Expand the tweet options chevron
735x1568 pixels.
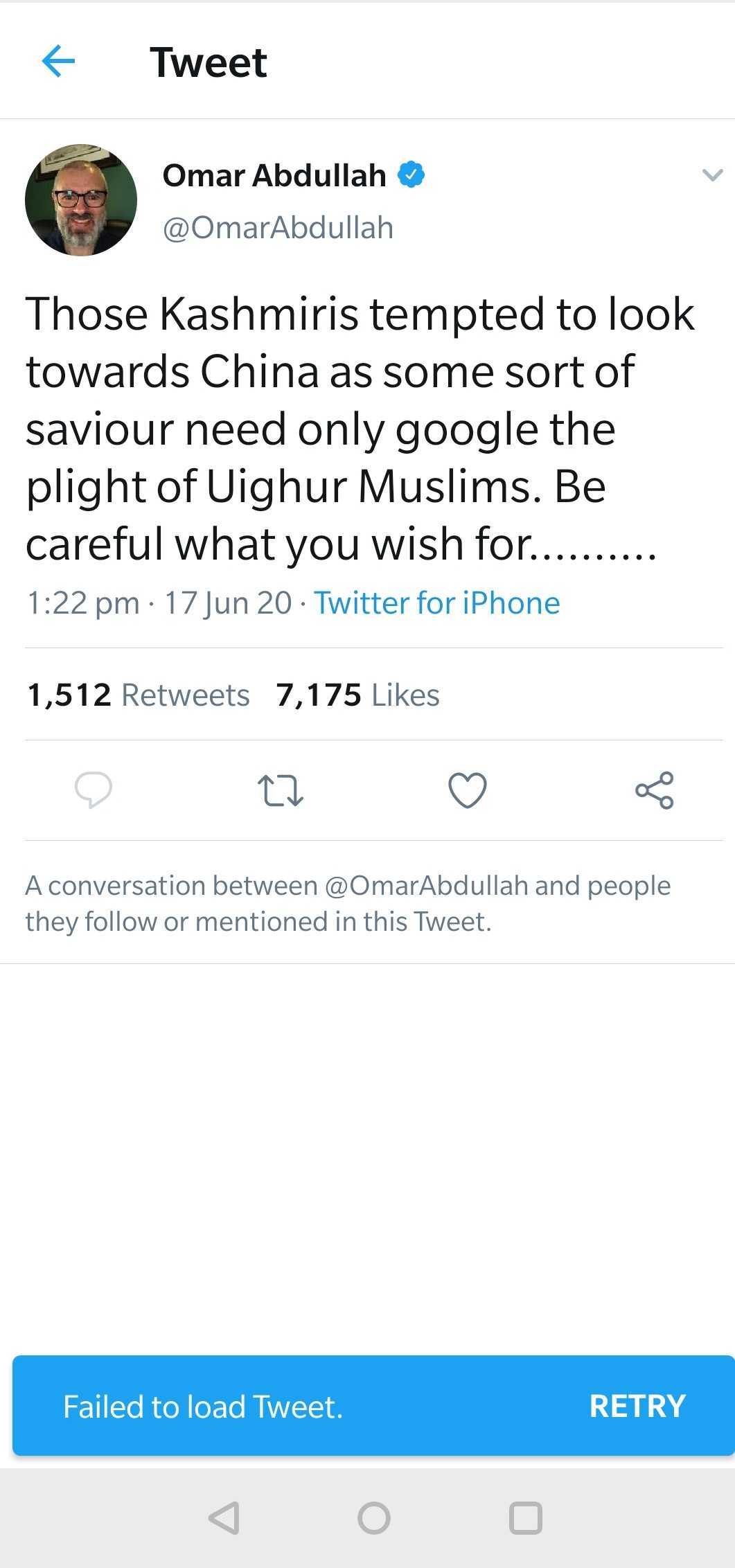[712, 175]
